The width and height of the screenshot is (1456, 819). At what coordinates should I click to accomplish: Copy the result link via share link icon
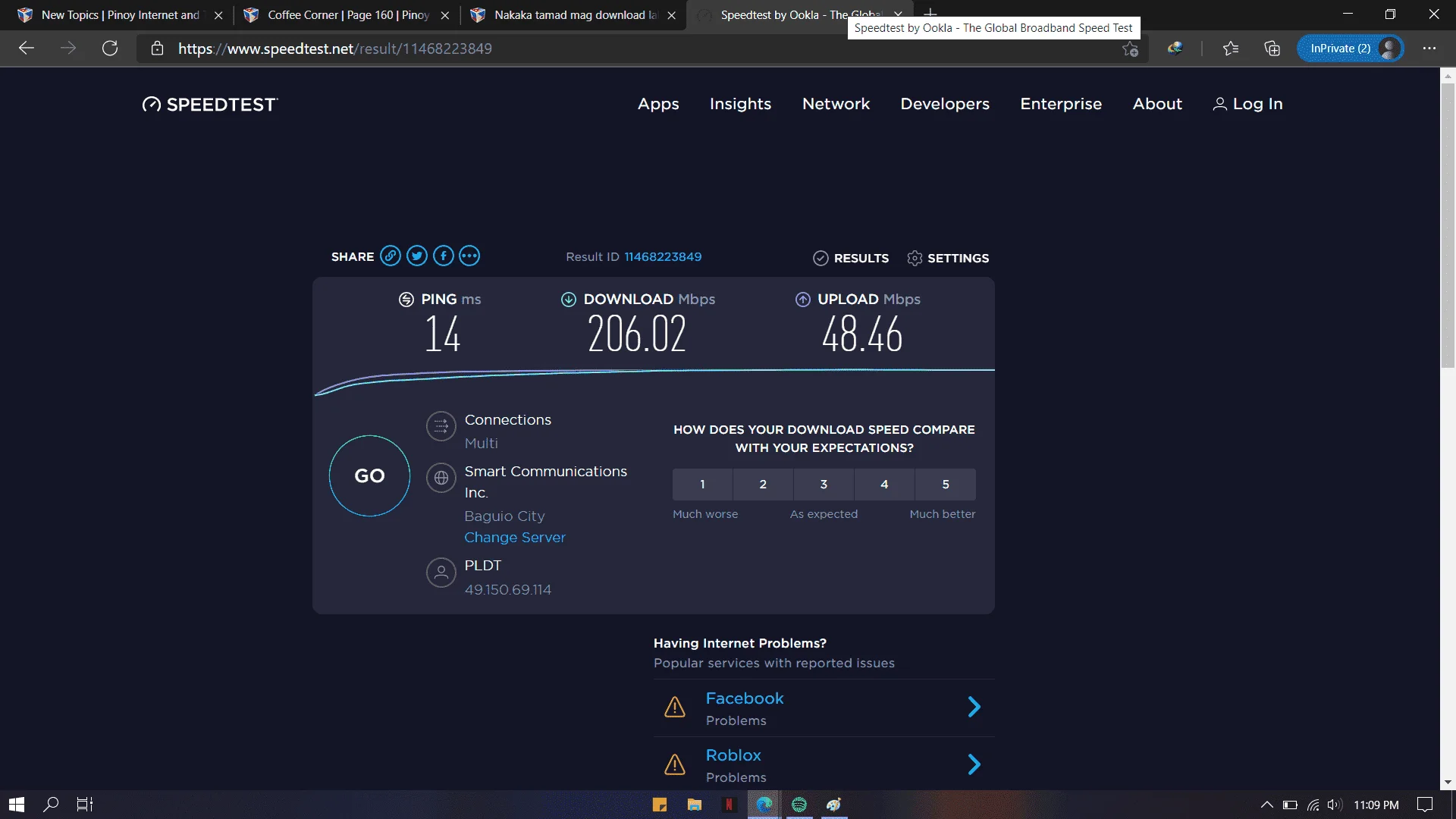click(x=391, y=256)
